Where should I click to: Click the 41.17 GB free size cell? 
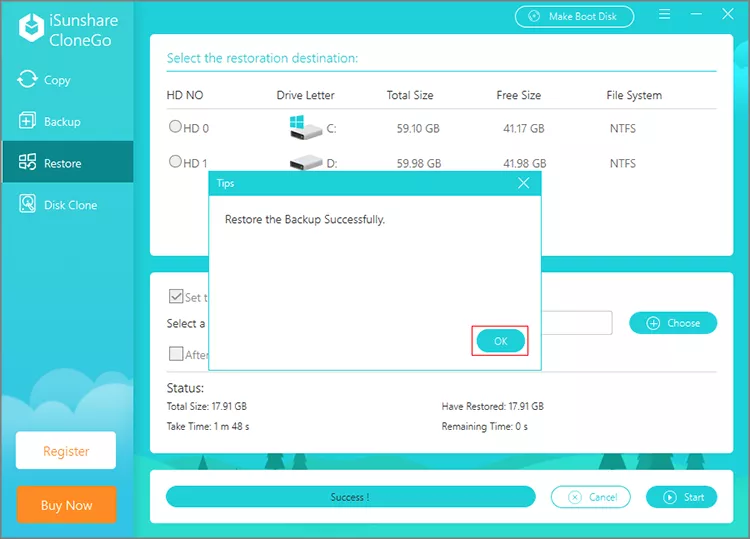pos(523,128)
